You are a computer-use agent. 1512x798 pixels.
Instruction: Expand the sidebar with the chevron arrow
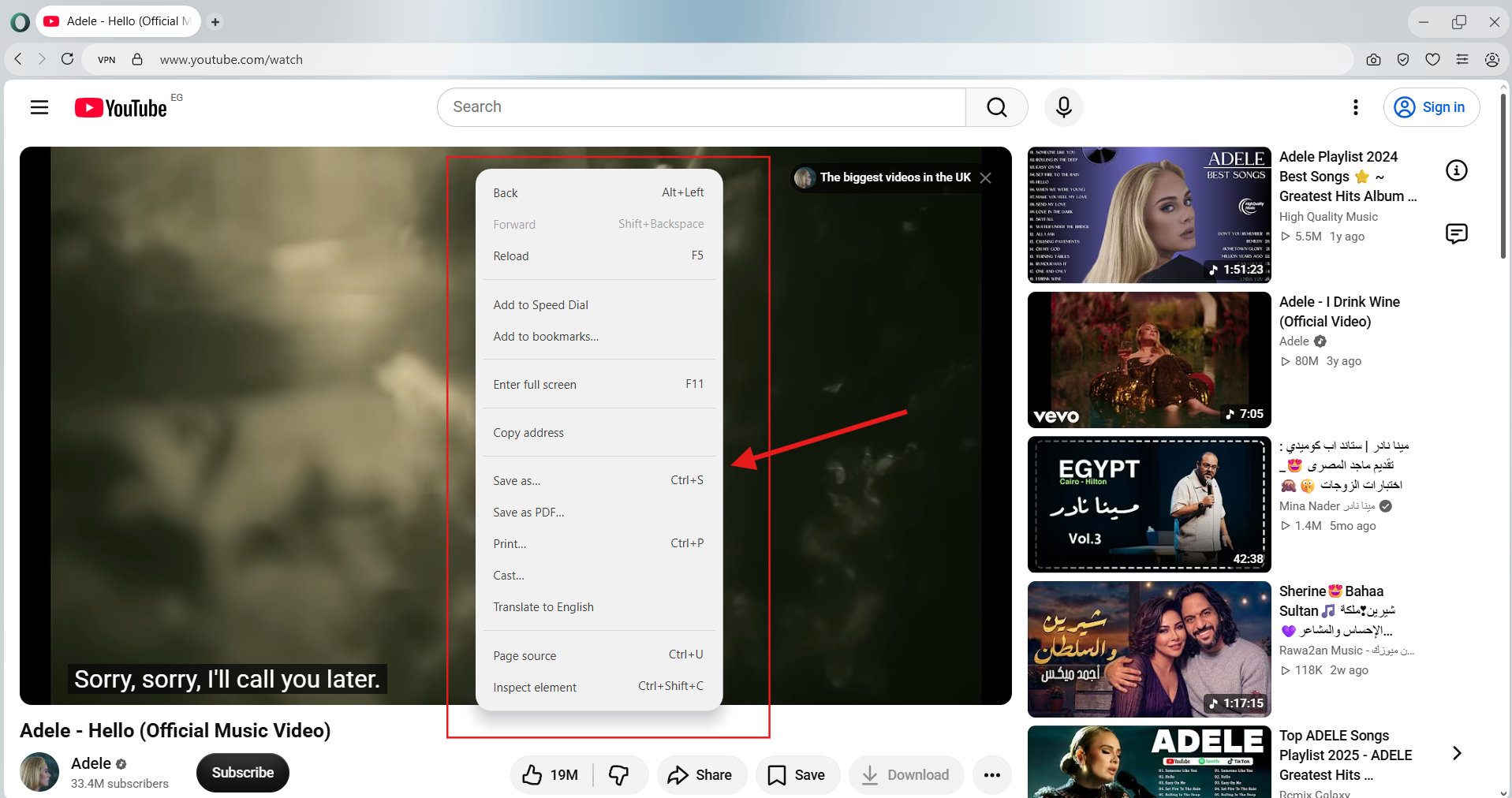click(1457, 753)
